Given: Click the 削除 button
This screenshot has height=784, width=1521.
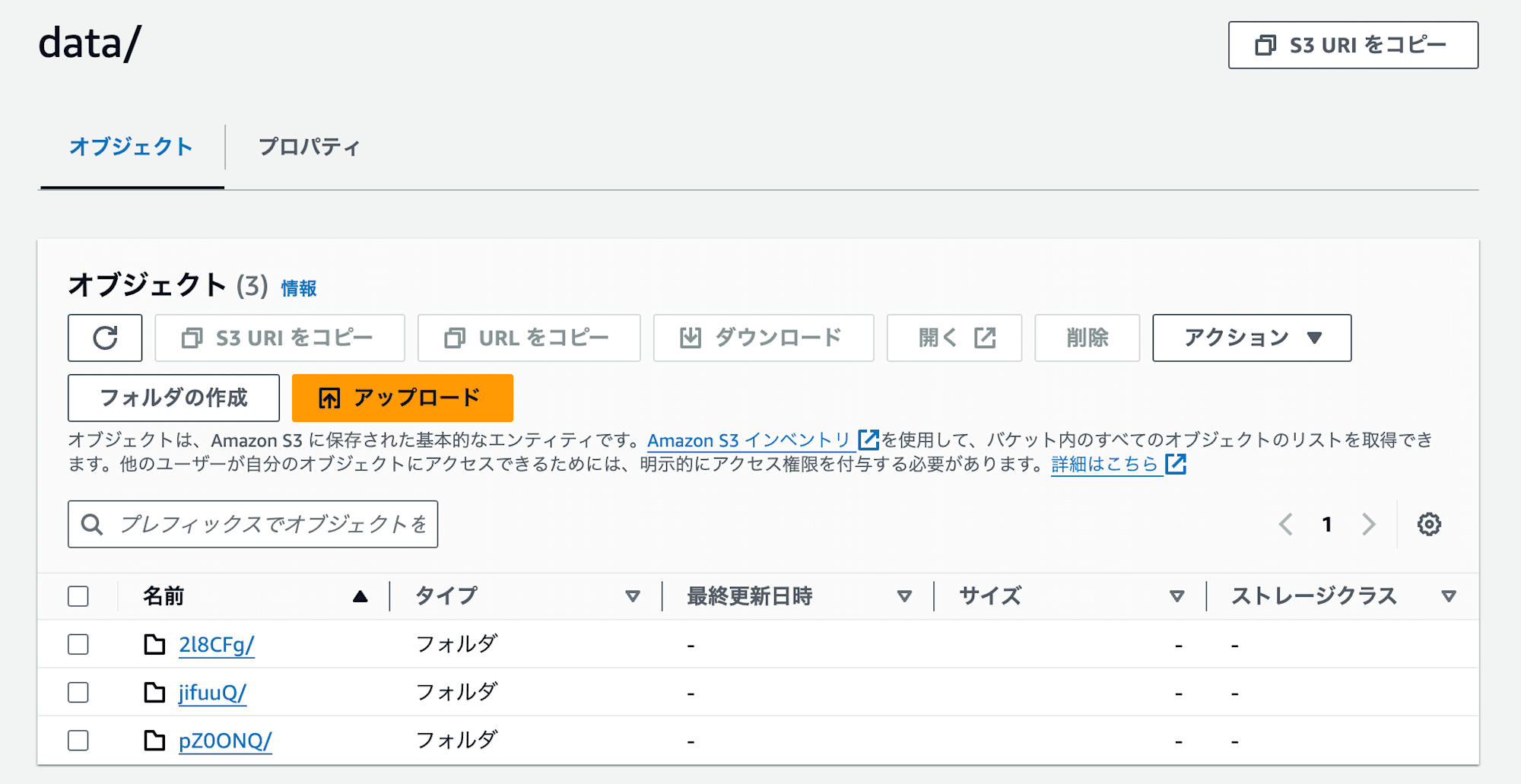Looking at the screenshot, I should point(1087,338).
